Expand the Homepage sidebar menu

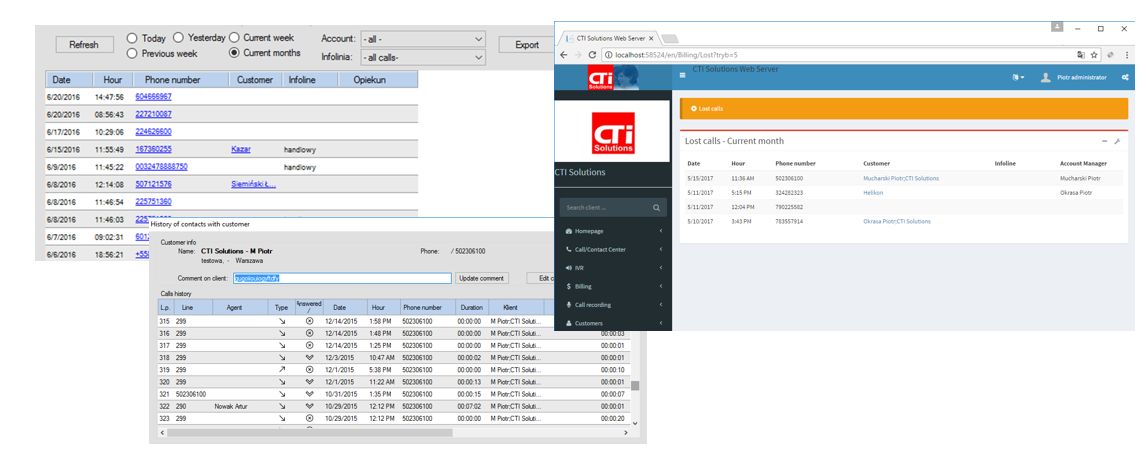[613, 231]
